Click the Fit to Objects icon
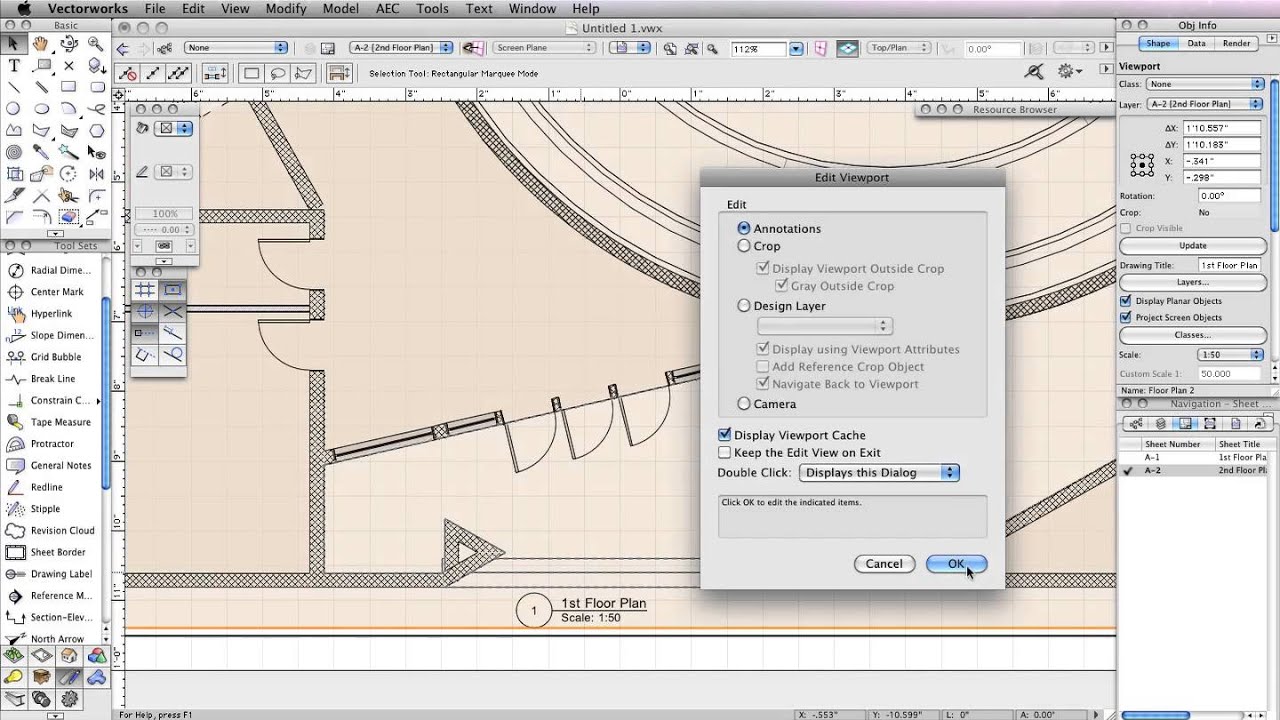Image resolution: width=1280 pixels, height=720 pixels. point(691,48)
